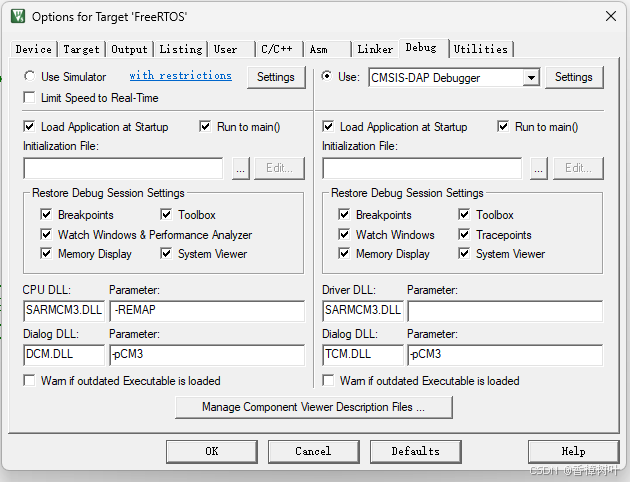Click debugger -pCM3 parameter field
Screen dimensions: 630x482
(505, 355)
